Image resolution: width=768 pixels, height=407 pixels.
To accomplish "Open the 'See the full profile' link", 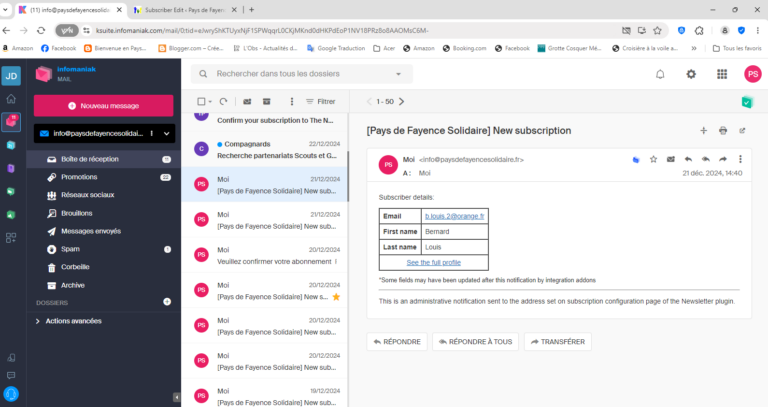I will 433,262.
